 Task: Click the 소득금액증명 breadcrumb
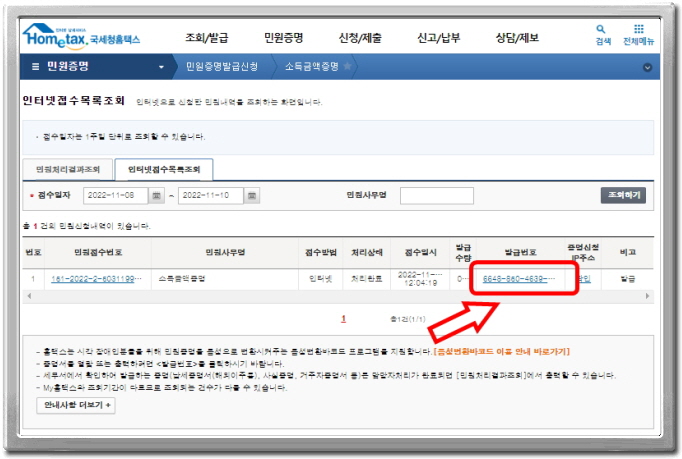[x=311, y=67]
